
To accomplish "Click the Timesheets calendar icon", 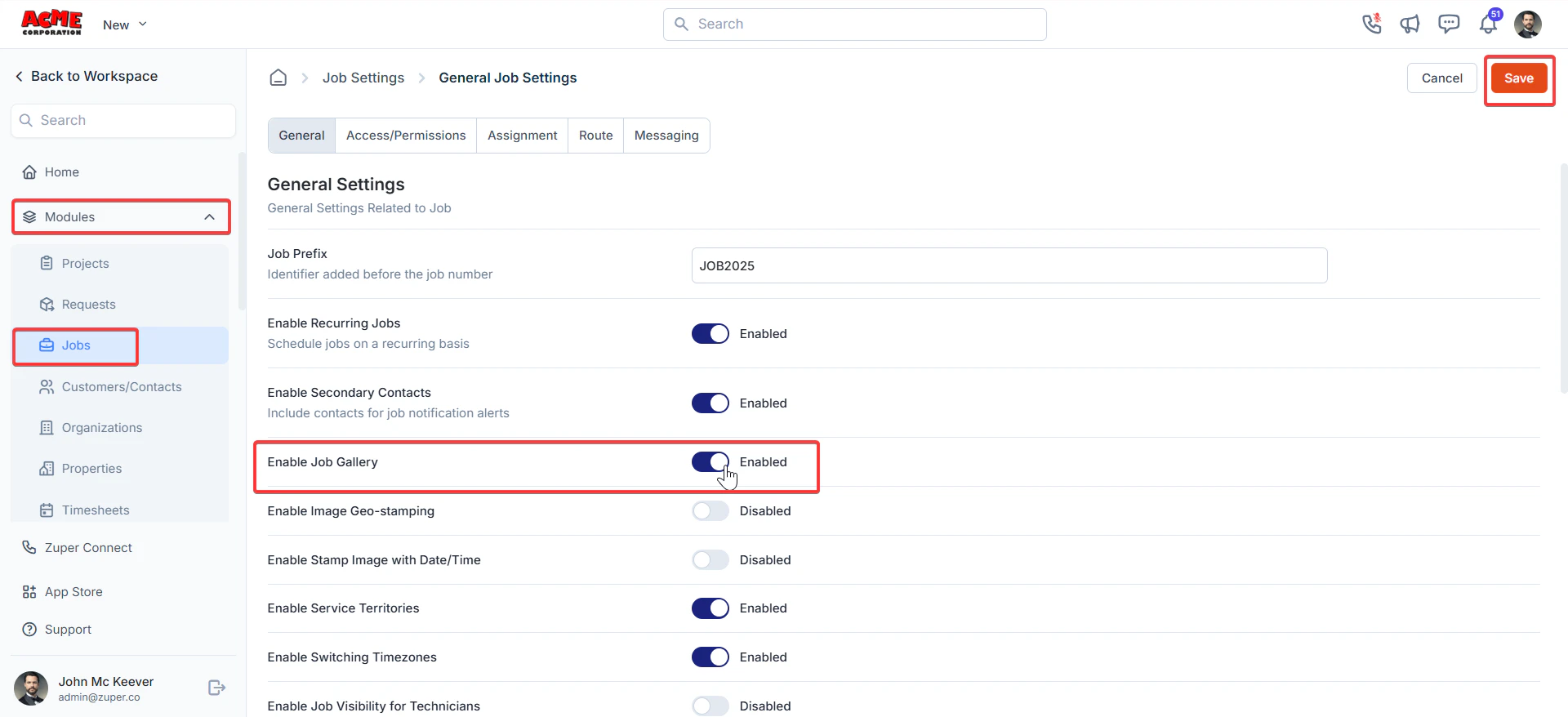I will (x=47, y=510).
